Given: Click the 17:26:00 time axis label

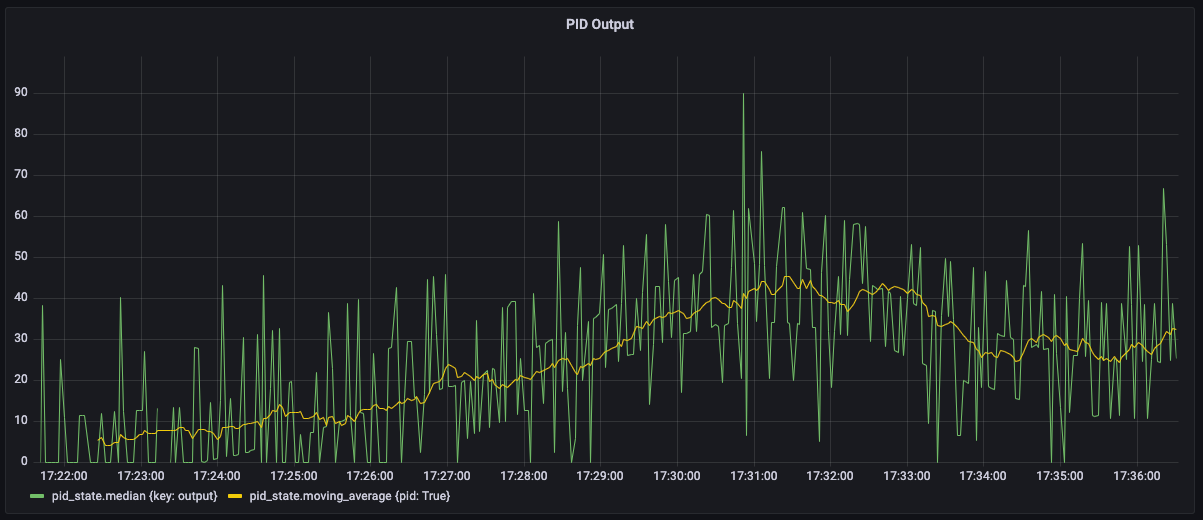Looking at the screenshot, I should click(x=370, y=476).
